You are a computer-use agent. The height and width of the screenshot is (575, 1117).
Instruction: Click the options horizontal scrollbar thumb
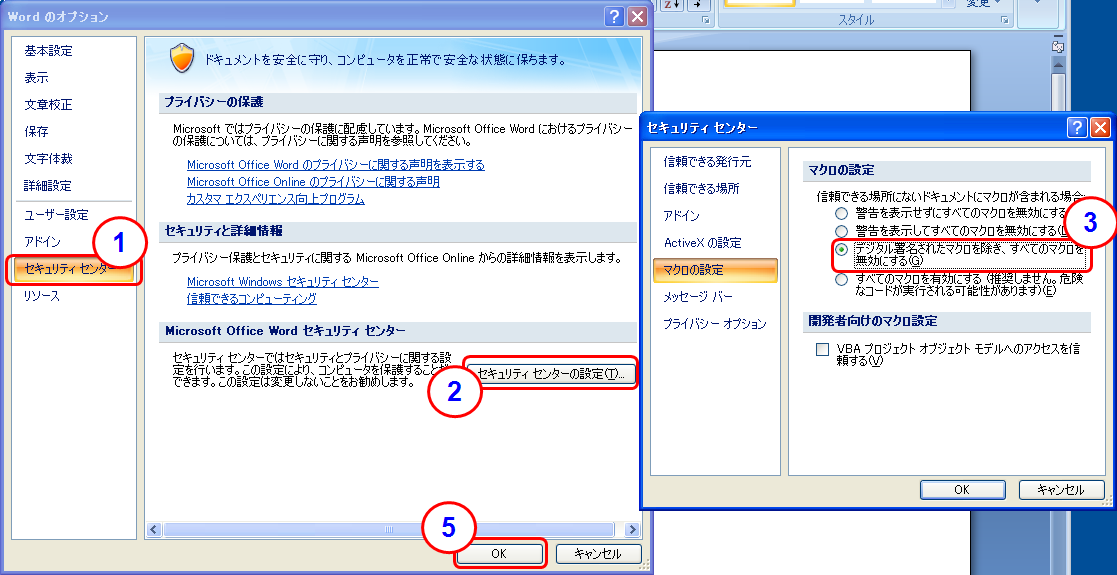click(389, 529)
